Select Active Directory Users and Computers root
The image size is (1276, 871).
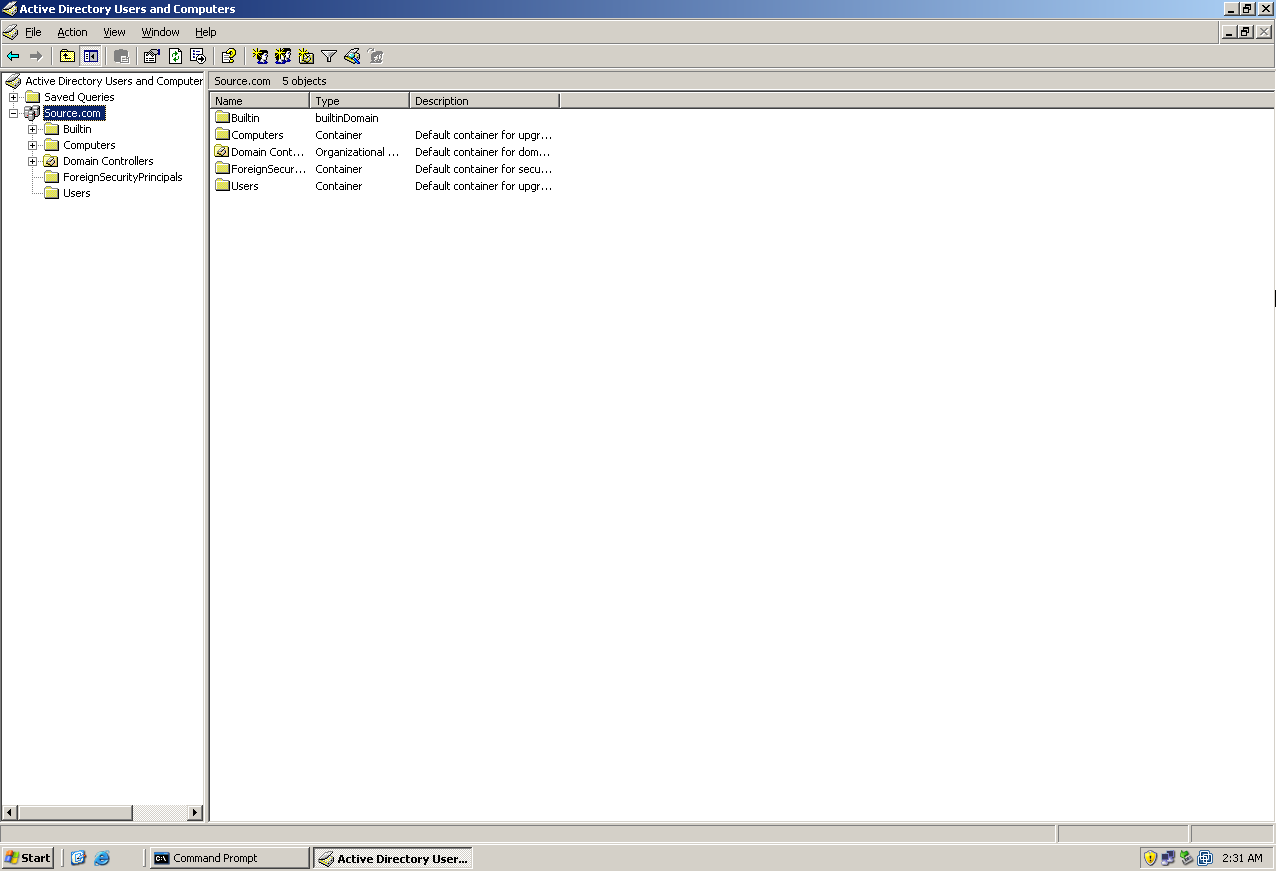click(113, 81)
